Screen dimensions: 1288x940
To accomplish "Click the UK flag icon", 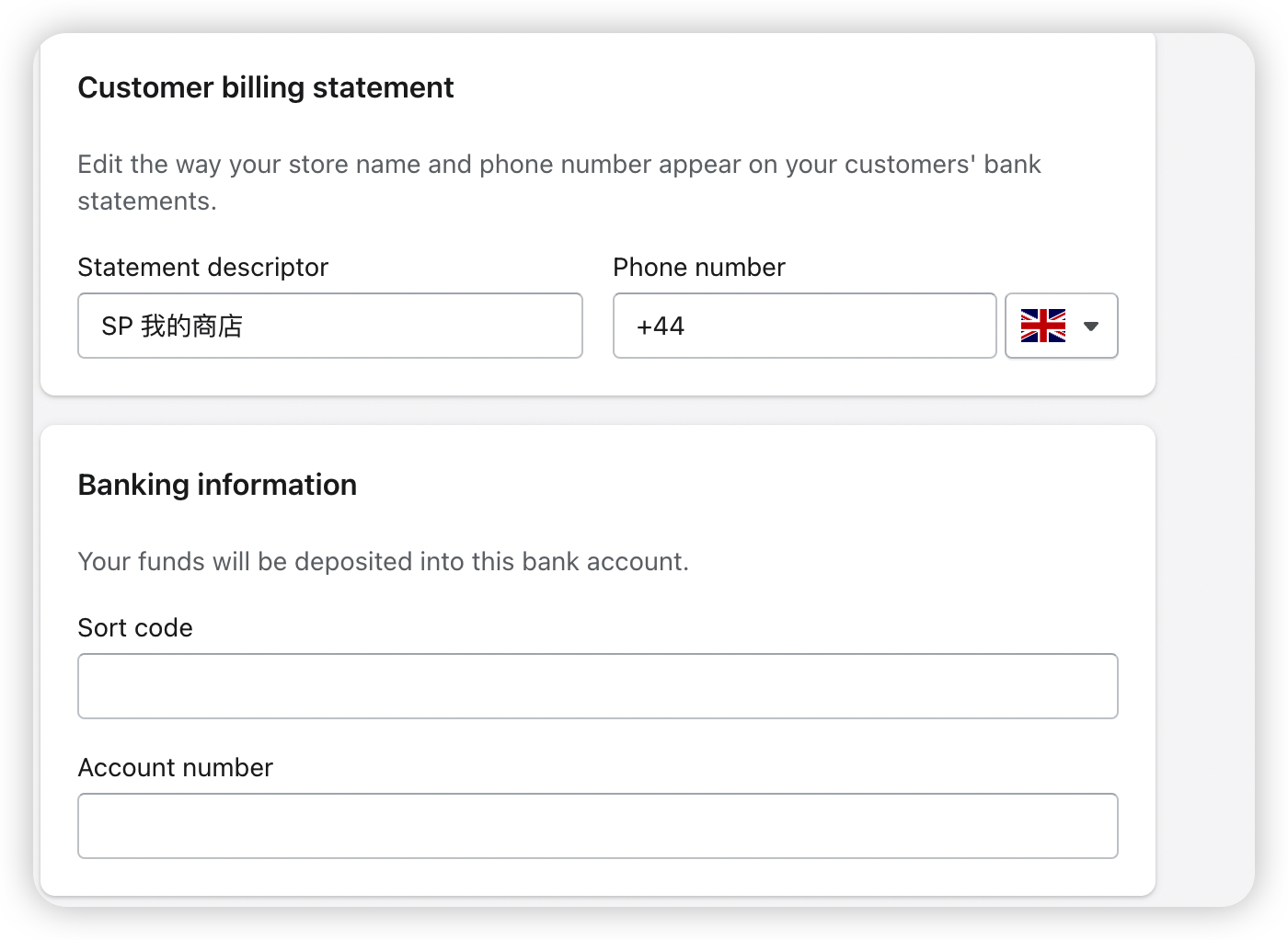I will point(1042,326).
